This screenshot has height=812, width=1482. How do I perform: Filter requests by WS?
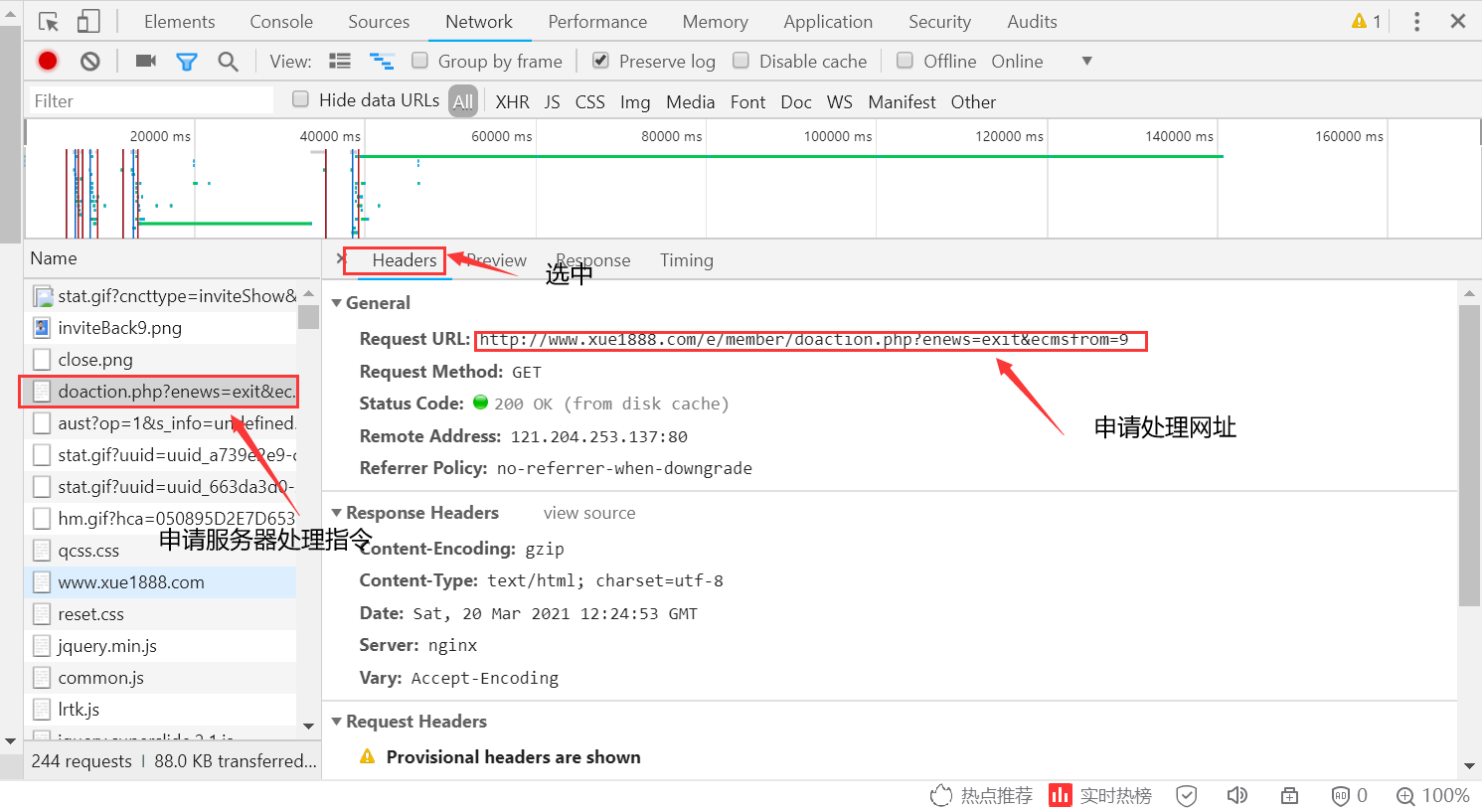point(839,101)
